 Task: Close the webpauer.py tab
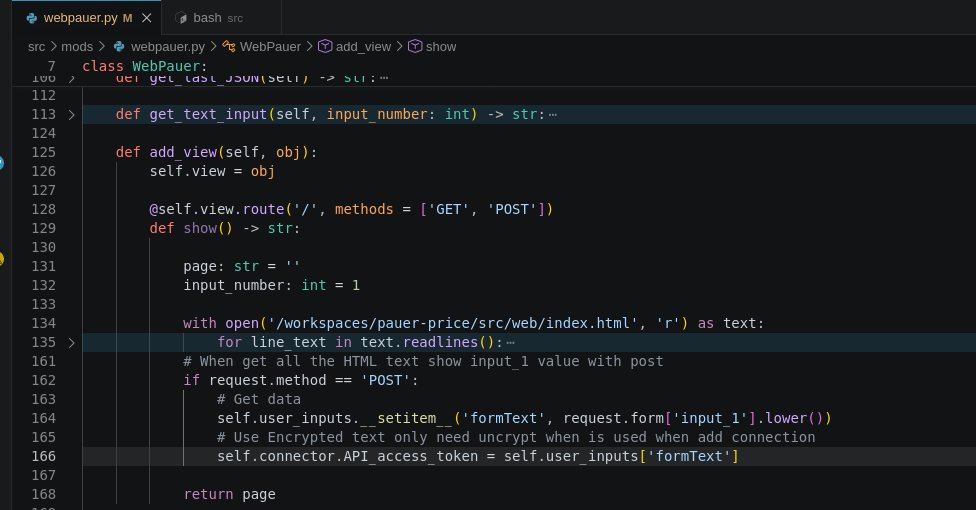[x=147, y=18]
